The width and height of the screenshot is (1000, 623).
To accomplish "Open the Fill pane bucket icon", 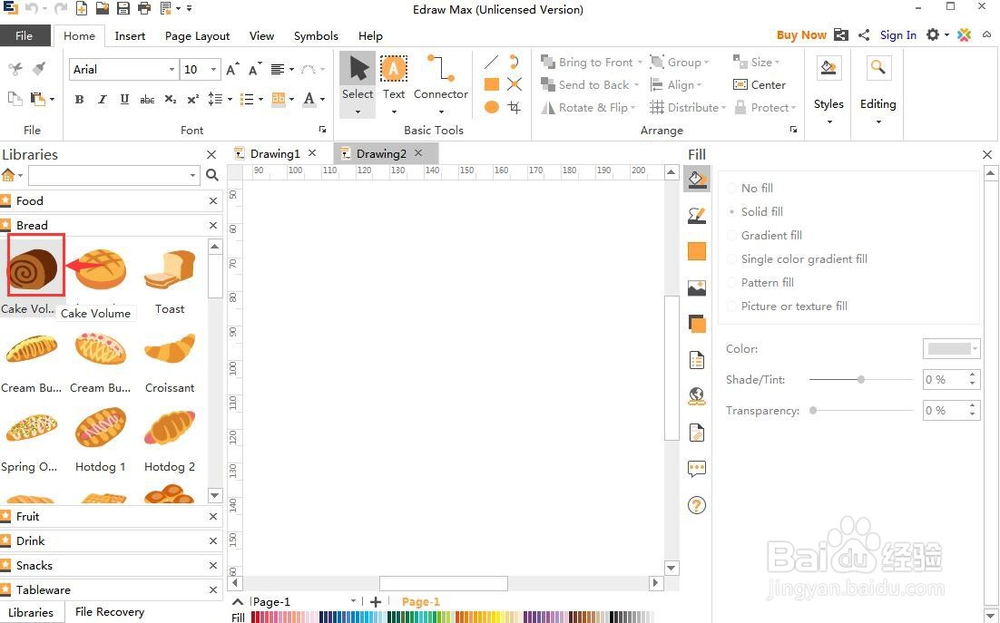I will [x=696, y=179].
